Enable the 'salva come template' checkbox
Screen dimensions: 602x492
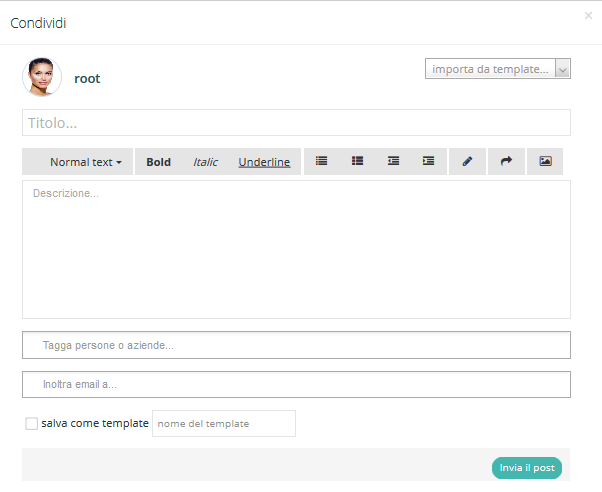tap(32, 424)
